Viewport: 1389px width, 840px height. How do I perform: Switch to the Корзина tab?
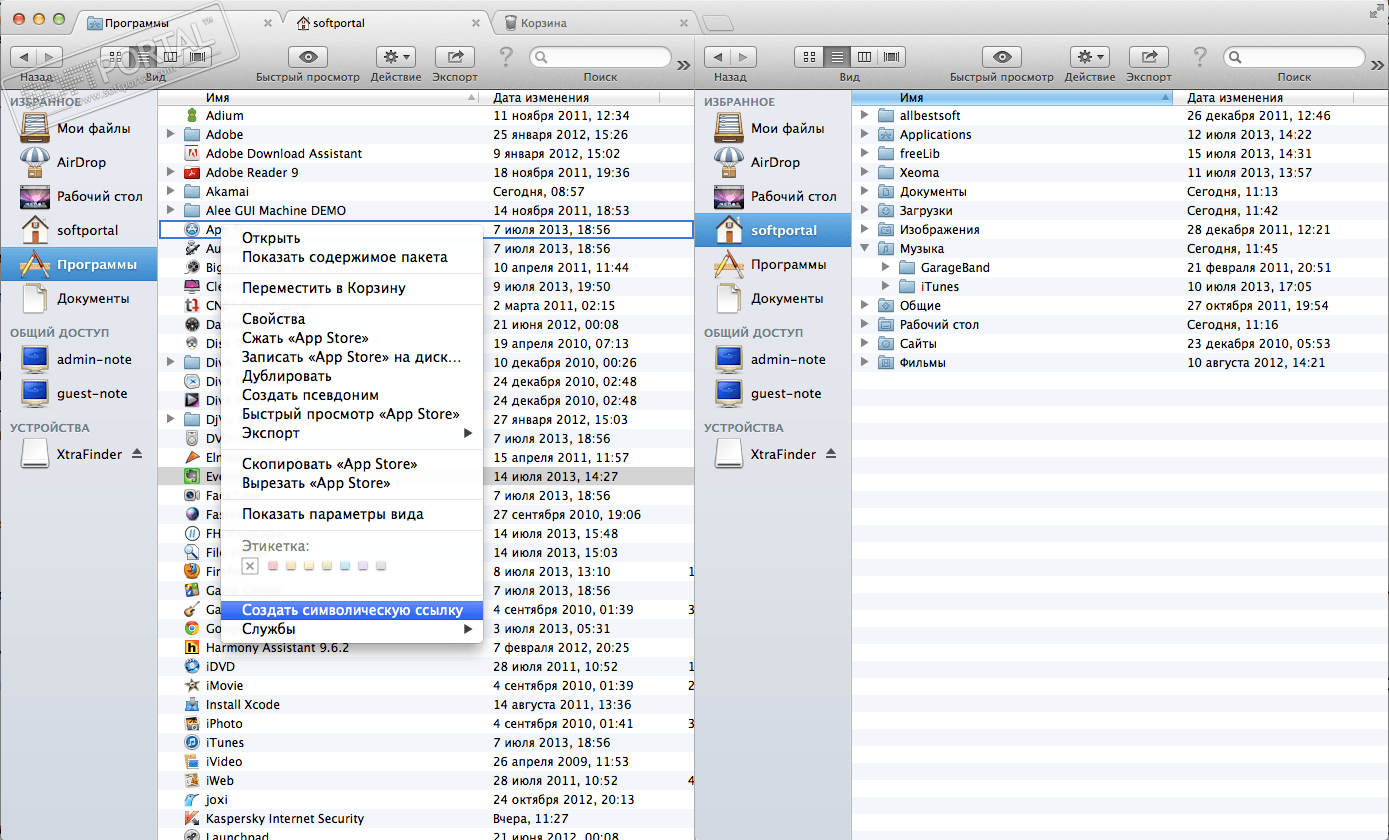coord(595,22)
